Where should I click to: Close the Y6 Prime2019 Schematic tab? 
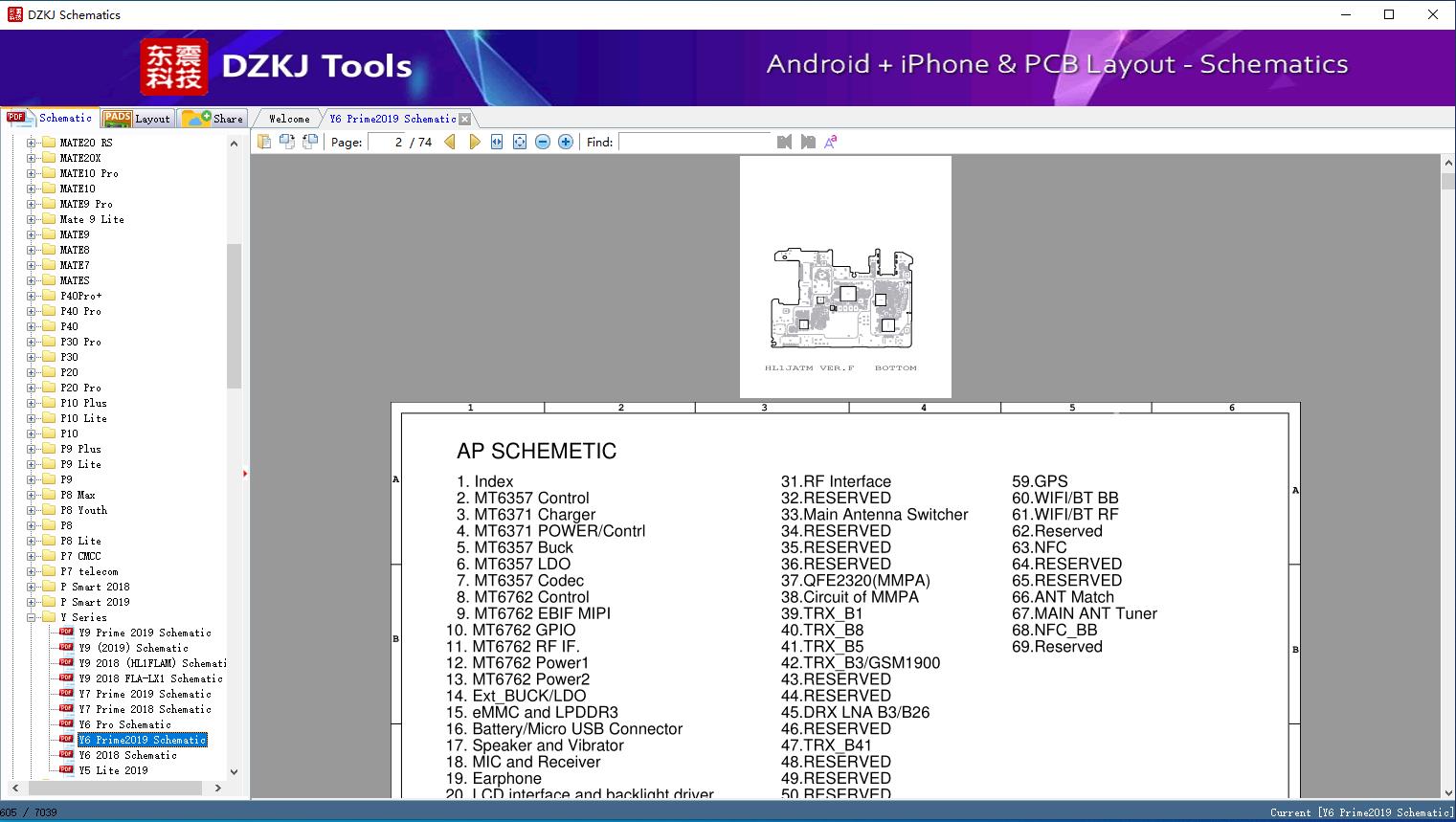coord(465,119)
